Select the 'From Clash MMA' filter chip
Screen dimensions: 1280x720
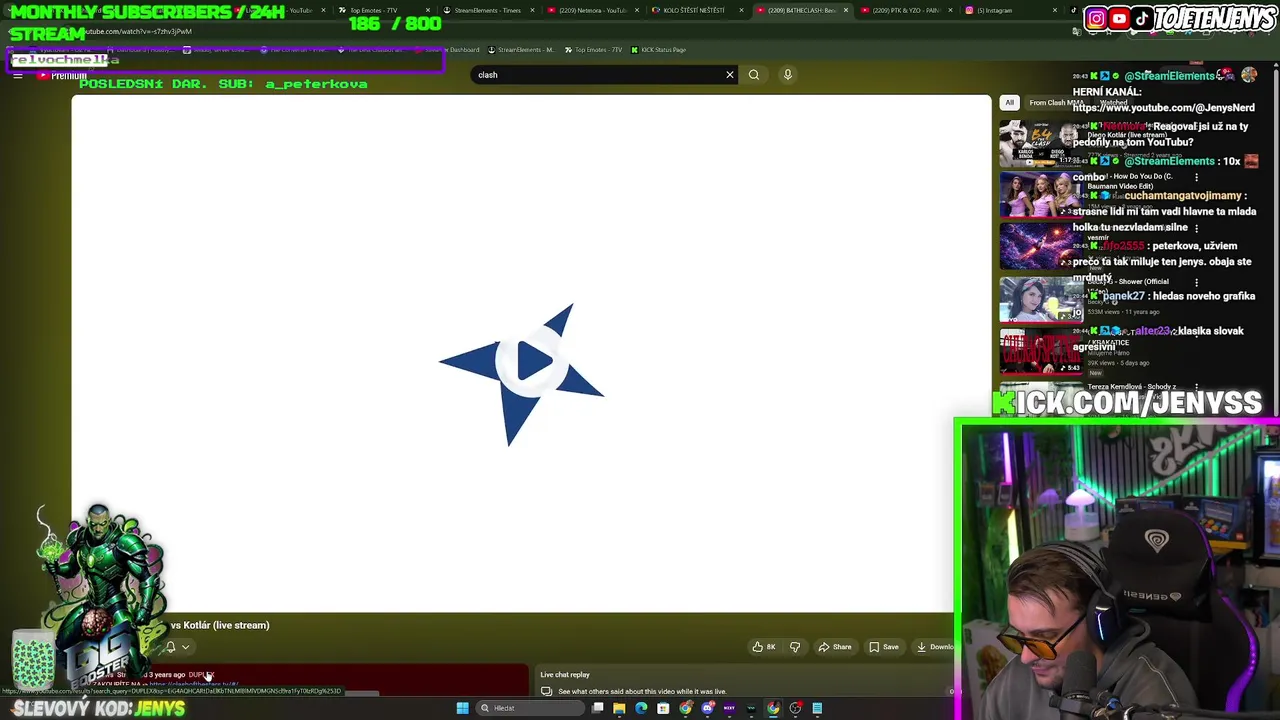pyautogui.click(x=1056, y=102)
